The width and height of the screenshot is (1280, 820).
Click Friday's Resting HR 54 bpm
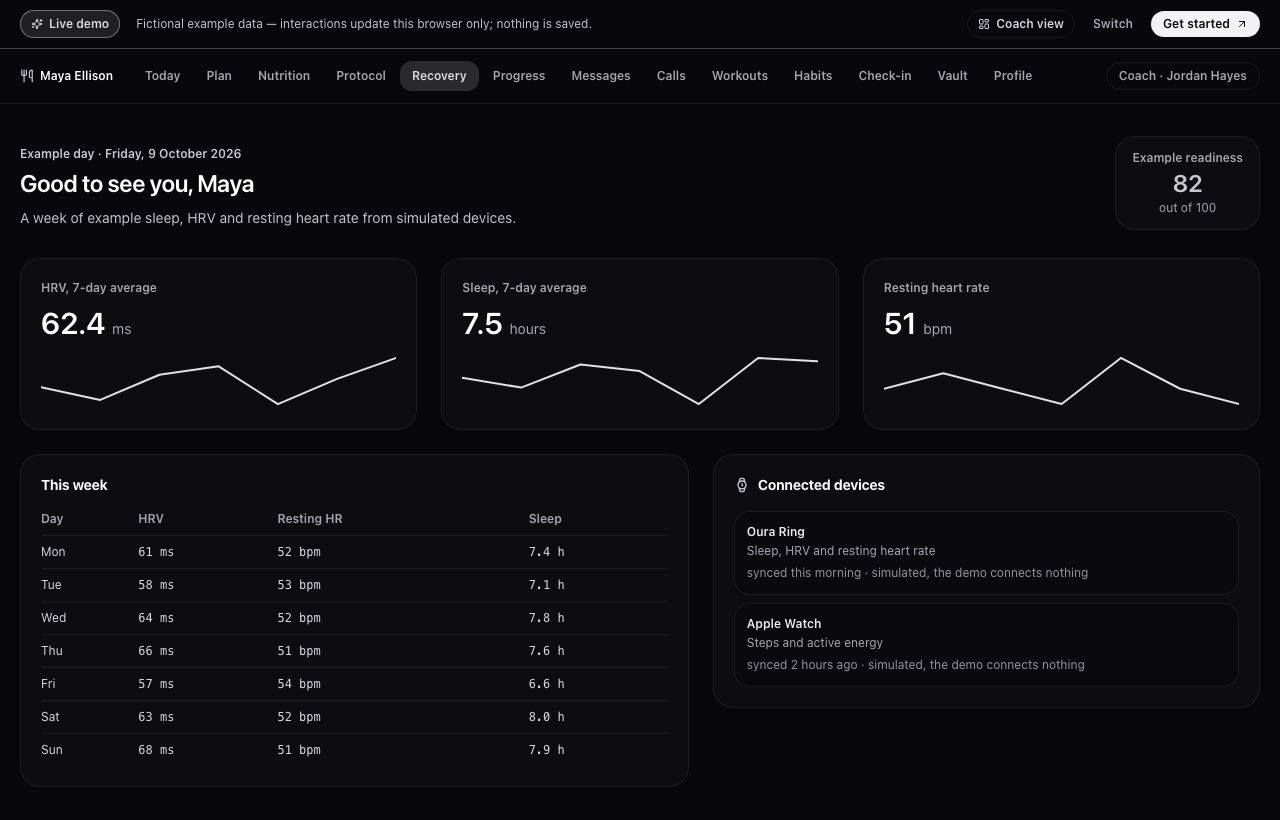[x=299, y=684]
